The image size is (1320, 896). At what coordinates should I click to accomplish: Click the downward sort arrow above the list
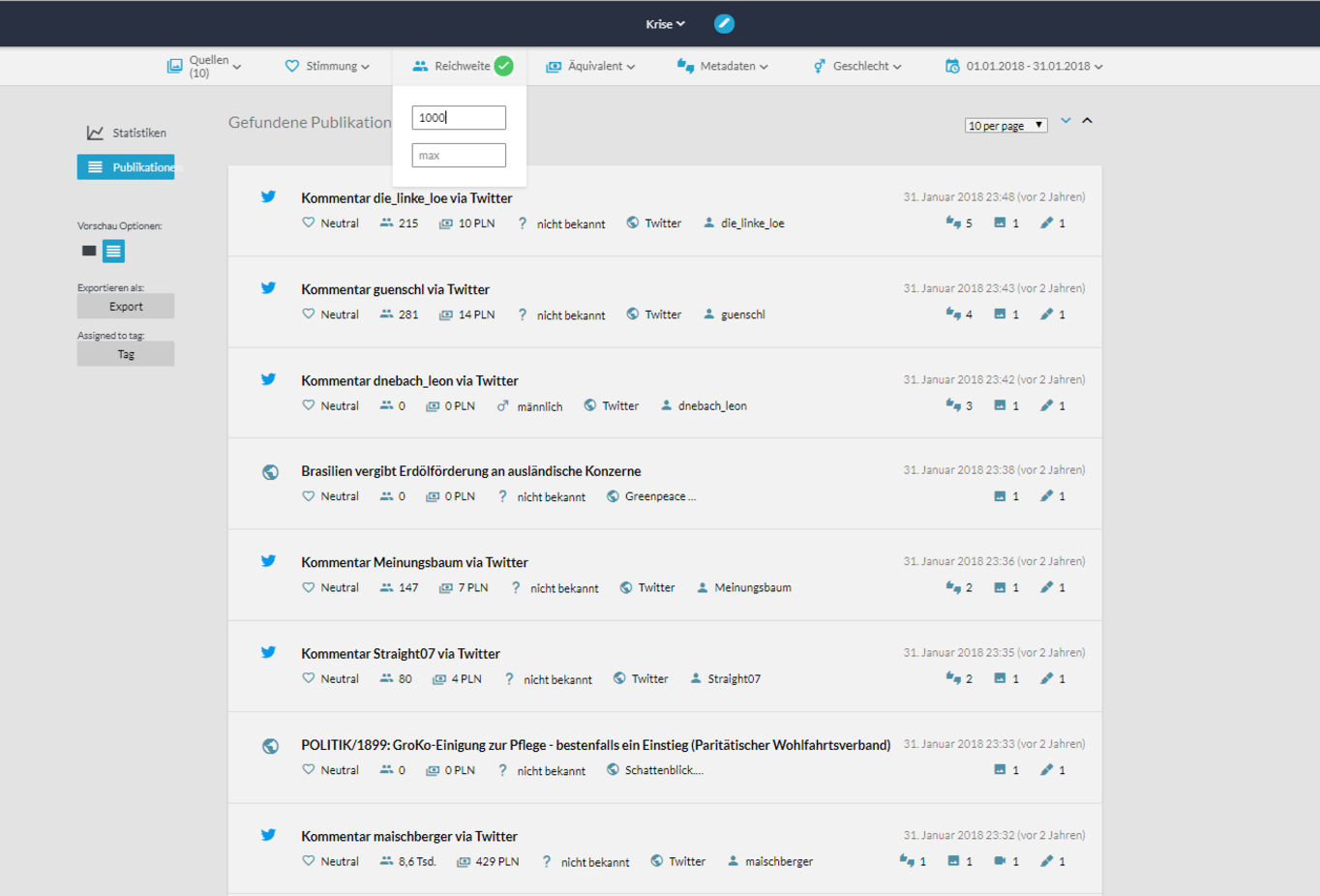pos(1065,121)
